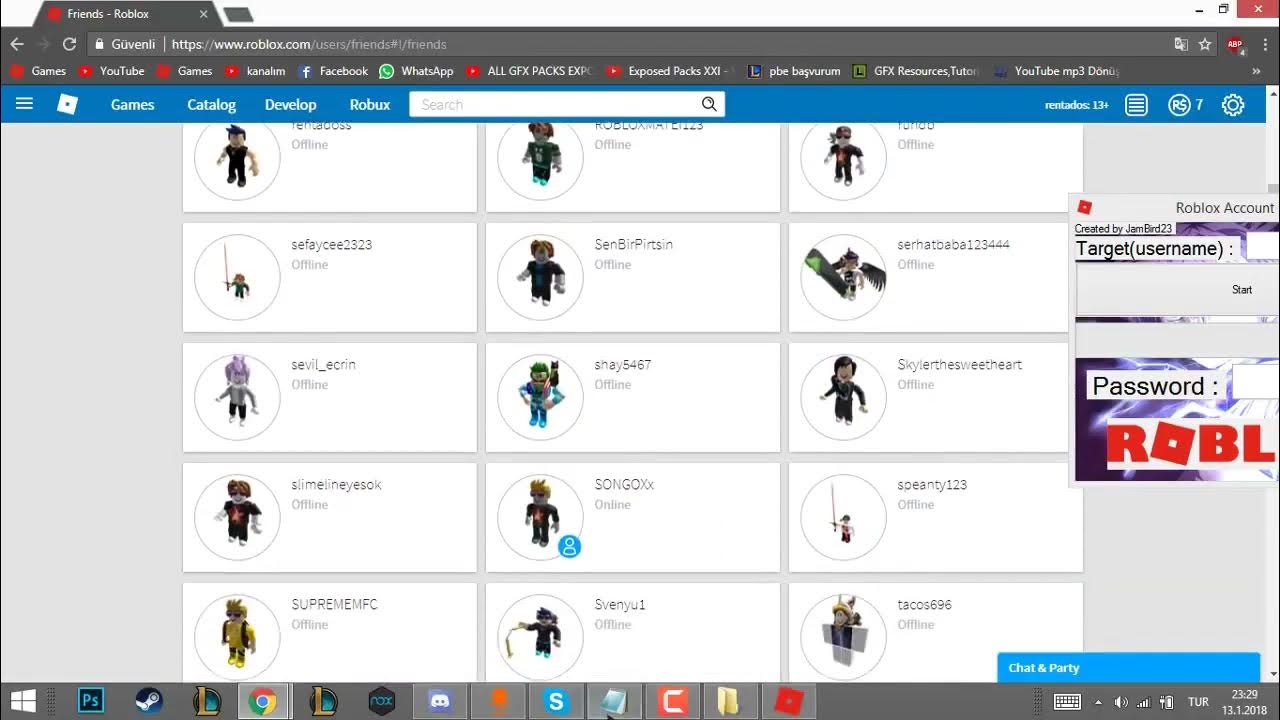Screen dimensions: 1280x720
Task: Open the Roblox hamburger navigation menu
Action: tap(25, 104)
